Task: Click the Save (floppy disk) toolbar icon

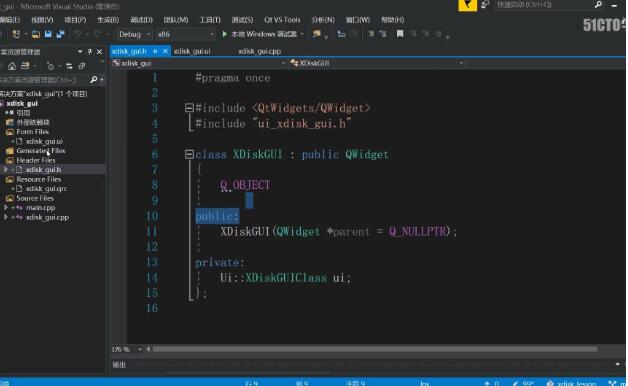Action: click(x=48, y=34)
